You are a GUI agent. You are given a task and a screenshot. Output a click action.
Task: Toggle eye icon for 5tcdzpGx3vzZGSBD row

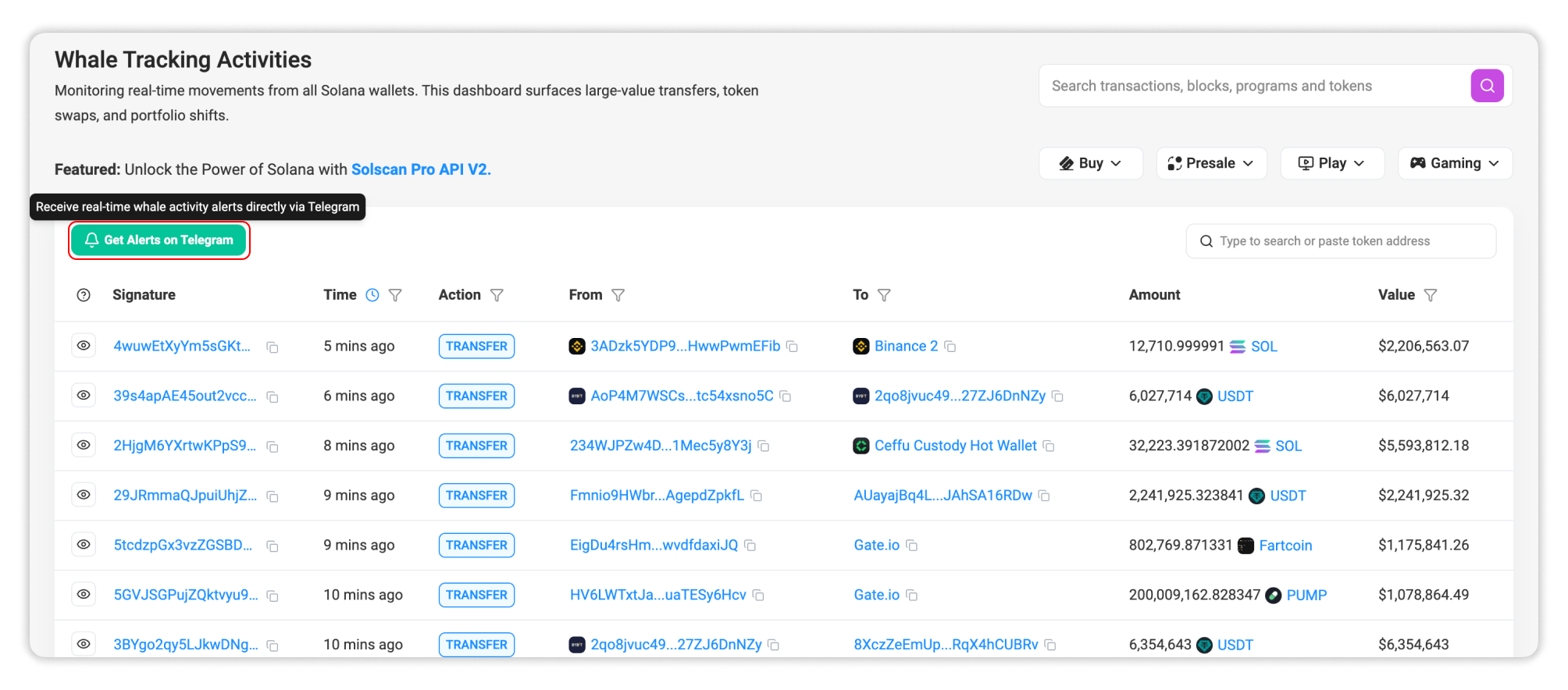tap(84, 545)
